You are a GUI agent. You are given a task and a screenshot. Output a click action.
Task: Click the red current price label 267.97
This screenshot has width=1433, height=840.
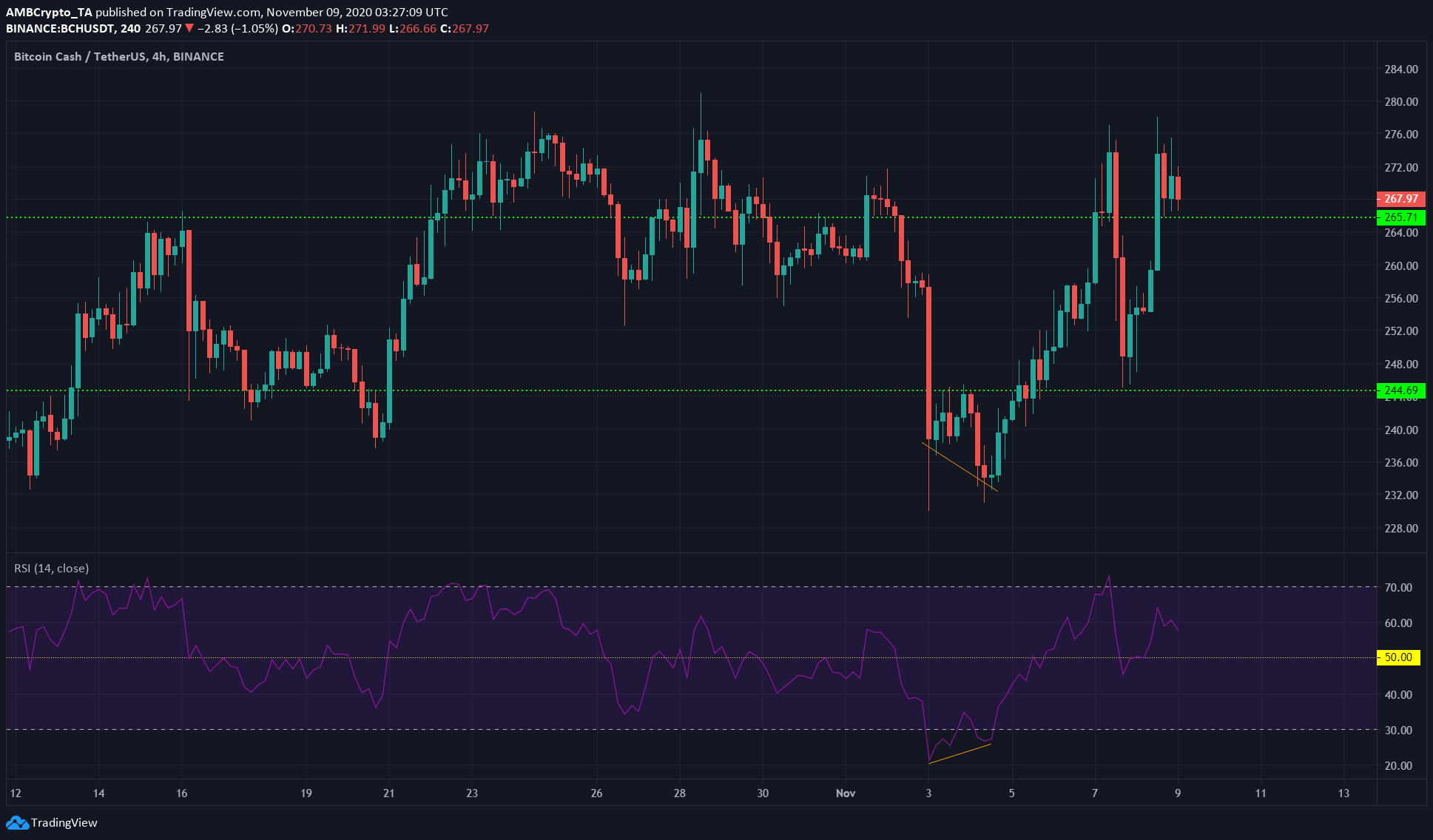(1400, 198)
